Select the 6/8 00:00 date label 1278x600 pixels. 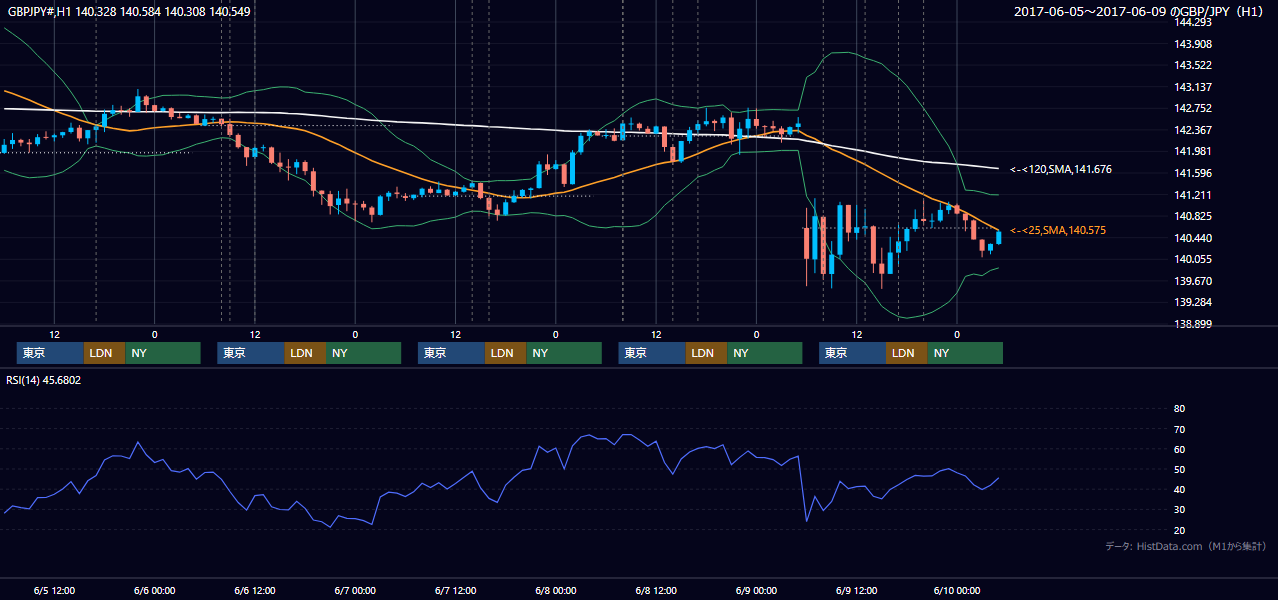coord(555,590)
